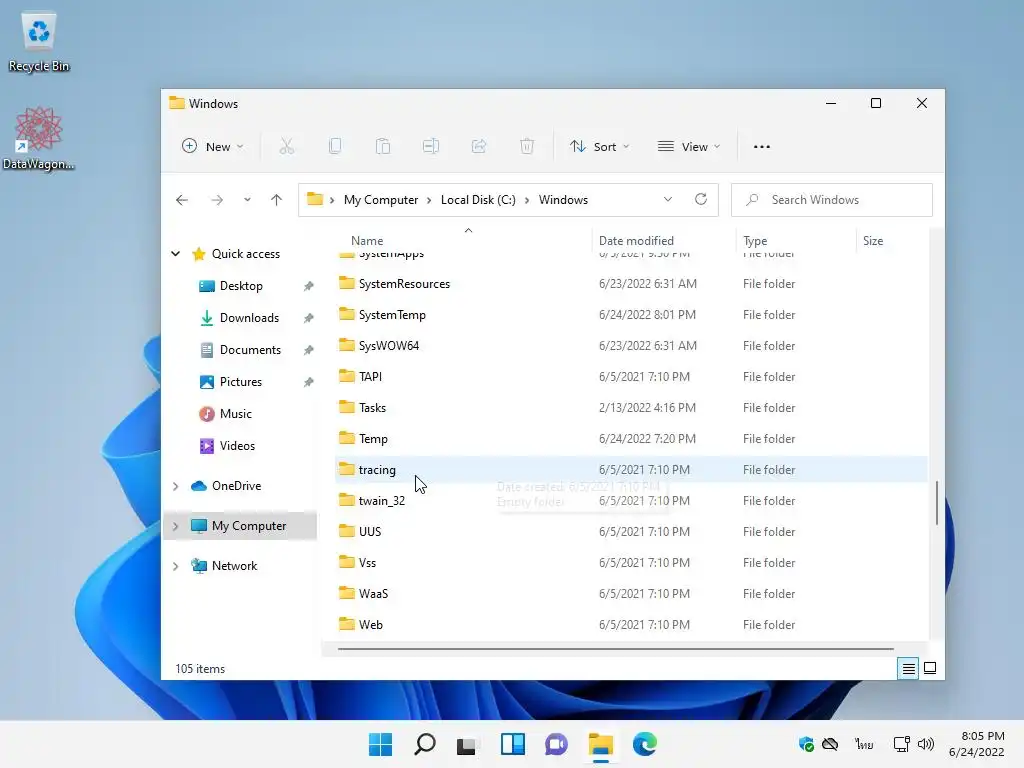Open Chat app on taskbar

pyautogui.click(x=556, y=744)
